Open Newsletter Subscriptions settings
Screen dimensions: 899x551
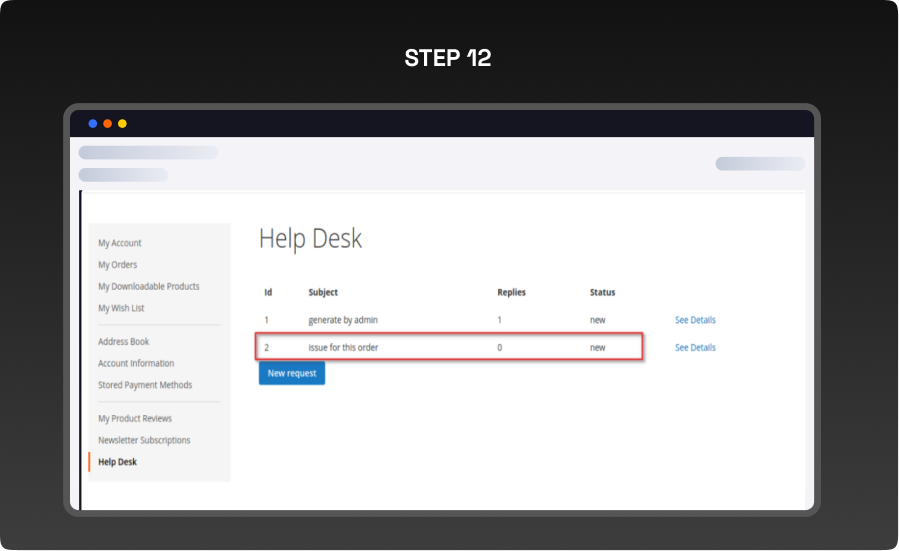(144, 440)
